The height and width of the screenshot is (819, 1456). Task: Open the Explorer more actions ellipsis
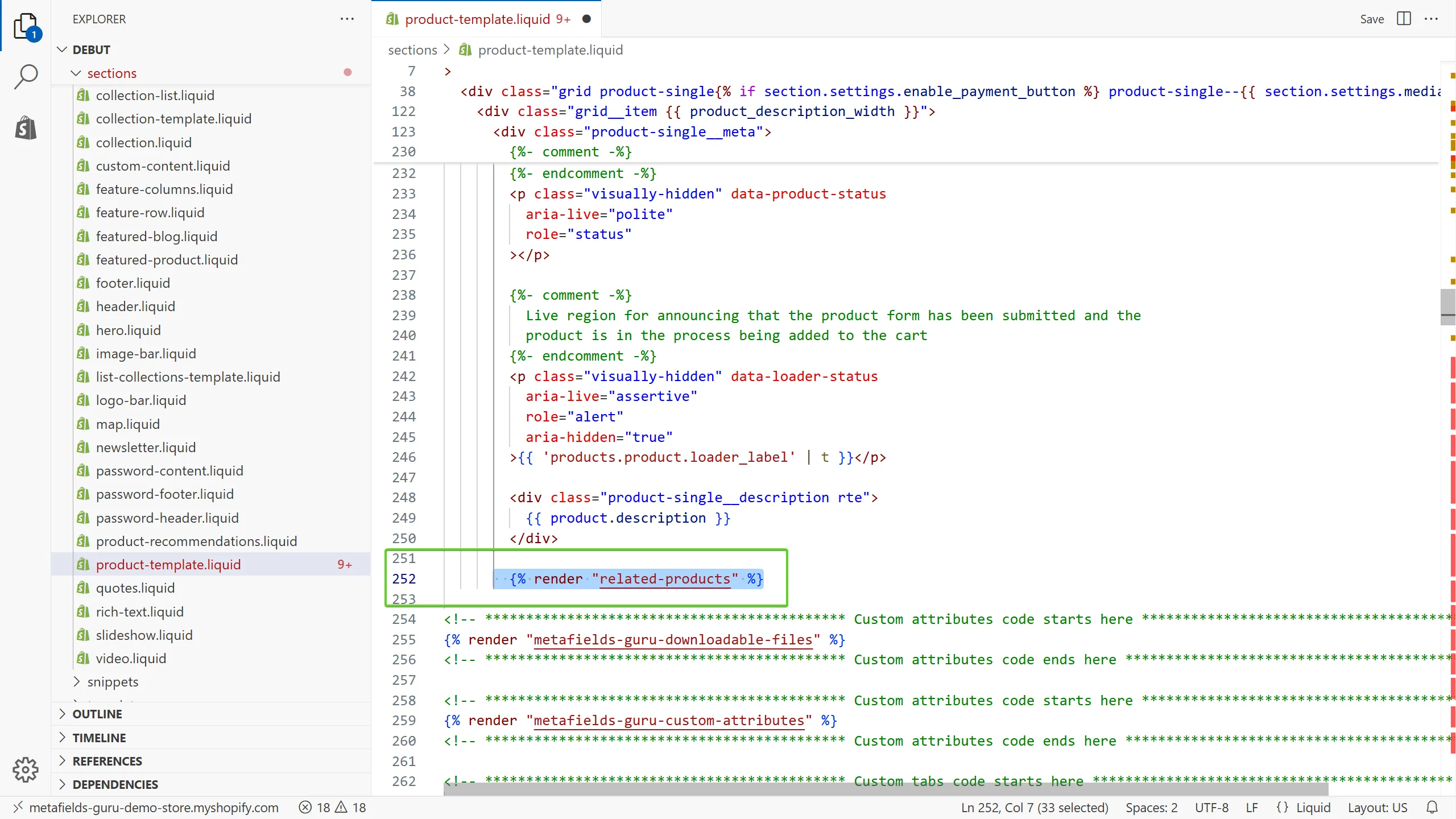tap(347, 19)
